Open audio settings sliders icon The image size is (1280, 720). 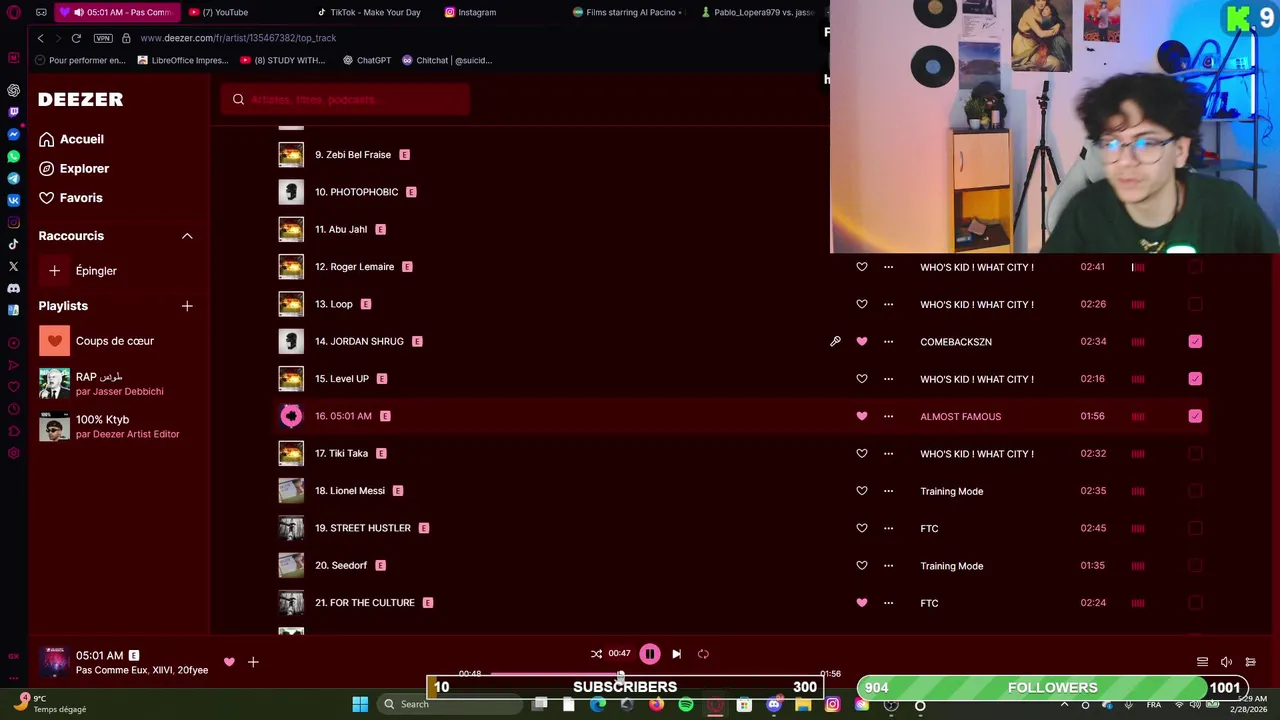pyautogui.click(x=1250, y=662)
